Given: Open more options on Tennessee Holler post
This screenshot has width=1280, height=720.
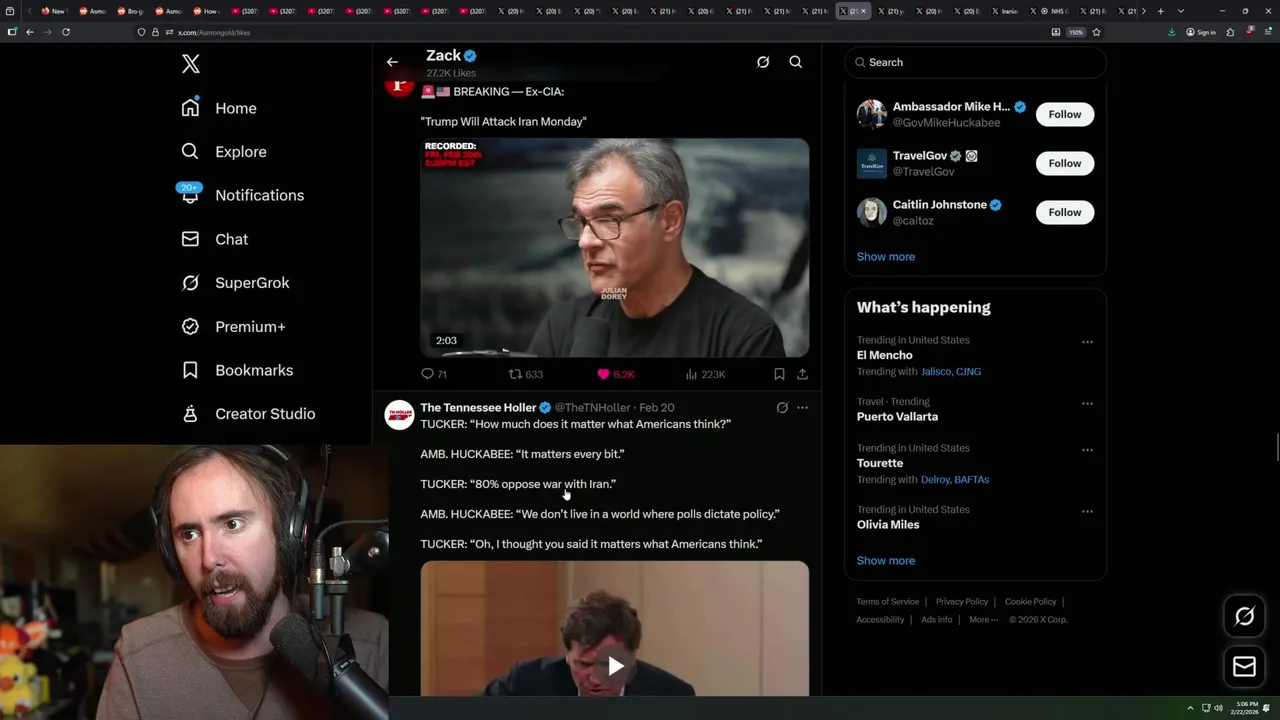Looking at the screenshot, I should 802,408.
